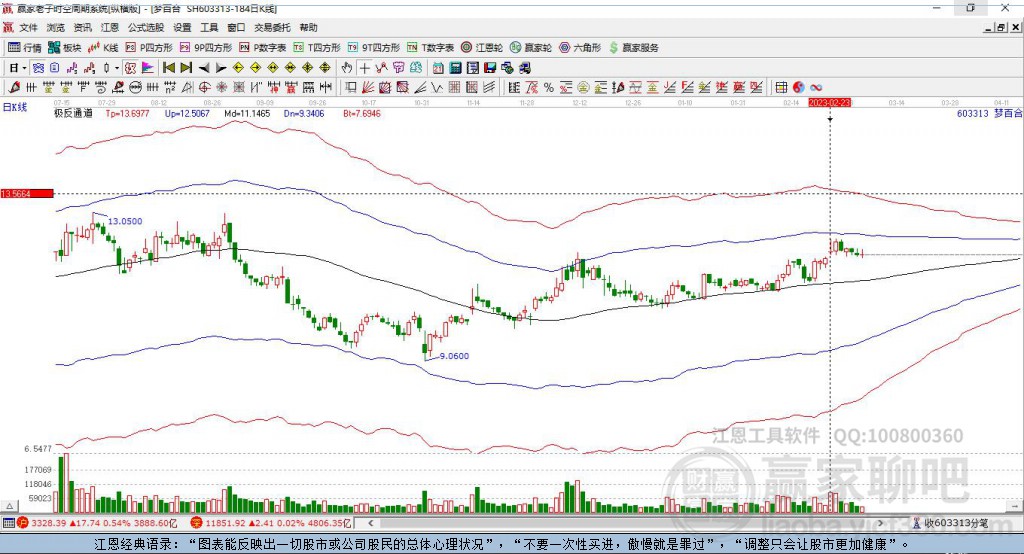
Task: Click the 极反通道 indicator label
Action: (73, 114)
